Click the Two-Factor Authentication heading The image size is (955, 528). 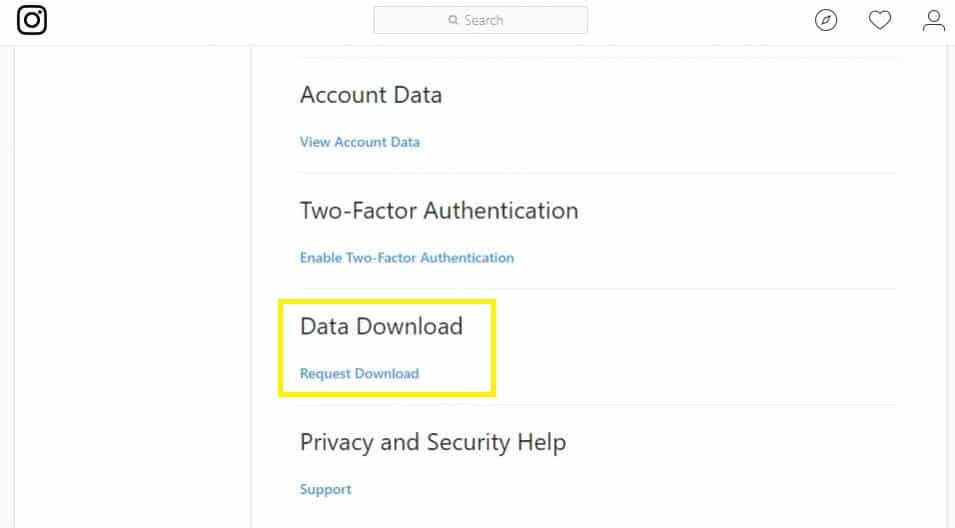pos(439,211)
